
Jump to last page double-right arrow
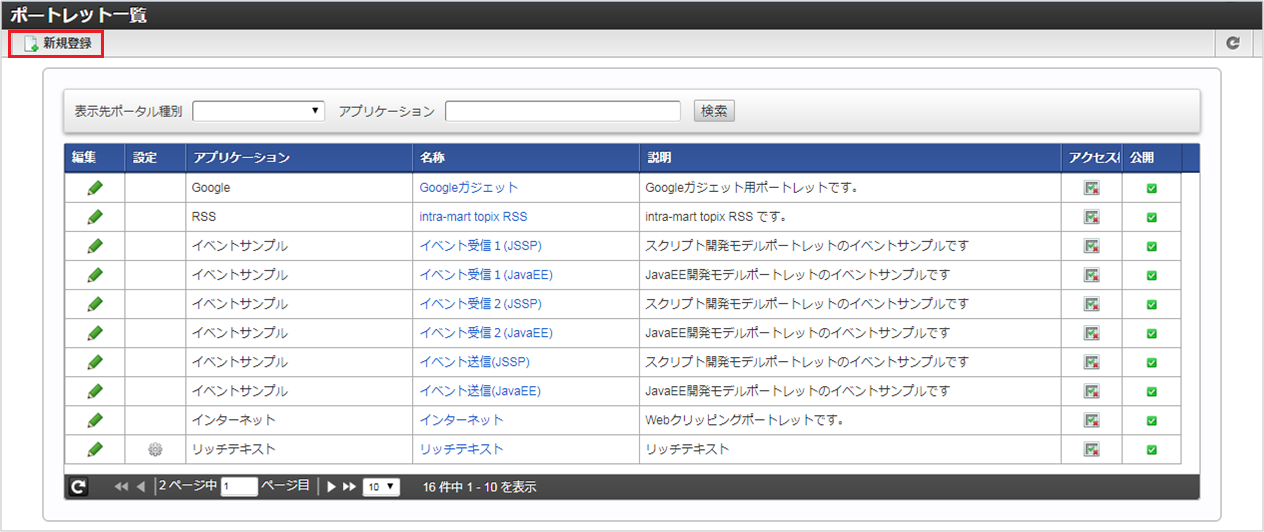(349, 487)
